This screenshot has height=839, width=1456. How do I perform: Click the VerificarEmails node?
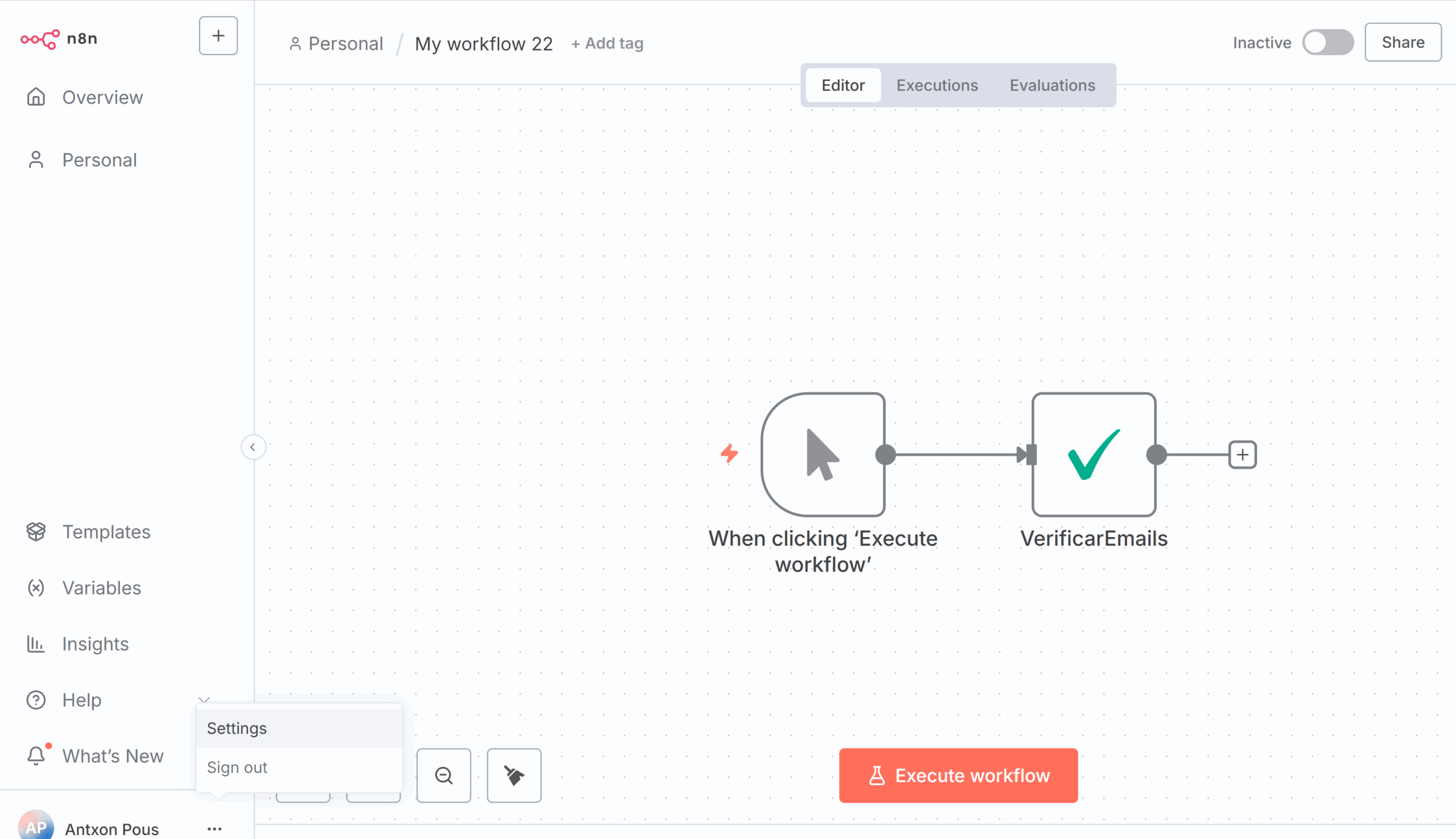(x=1093, y=454)
